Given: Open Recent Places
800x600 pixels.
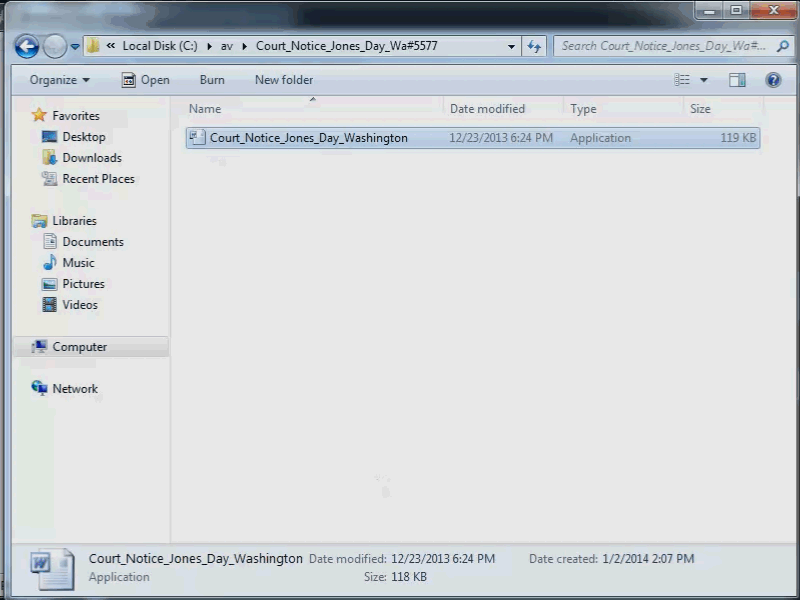Looking at the screenshot, I should 98,179.
